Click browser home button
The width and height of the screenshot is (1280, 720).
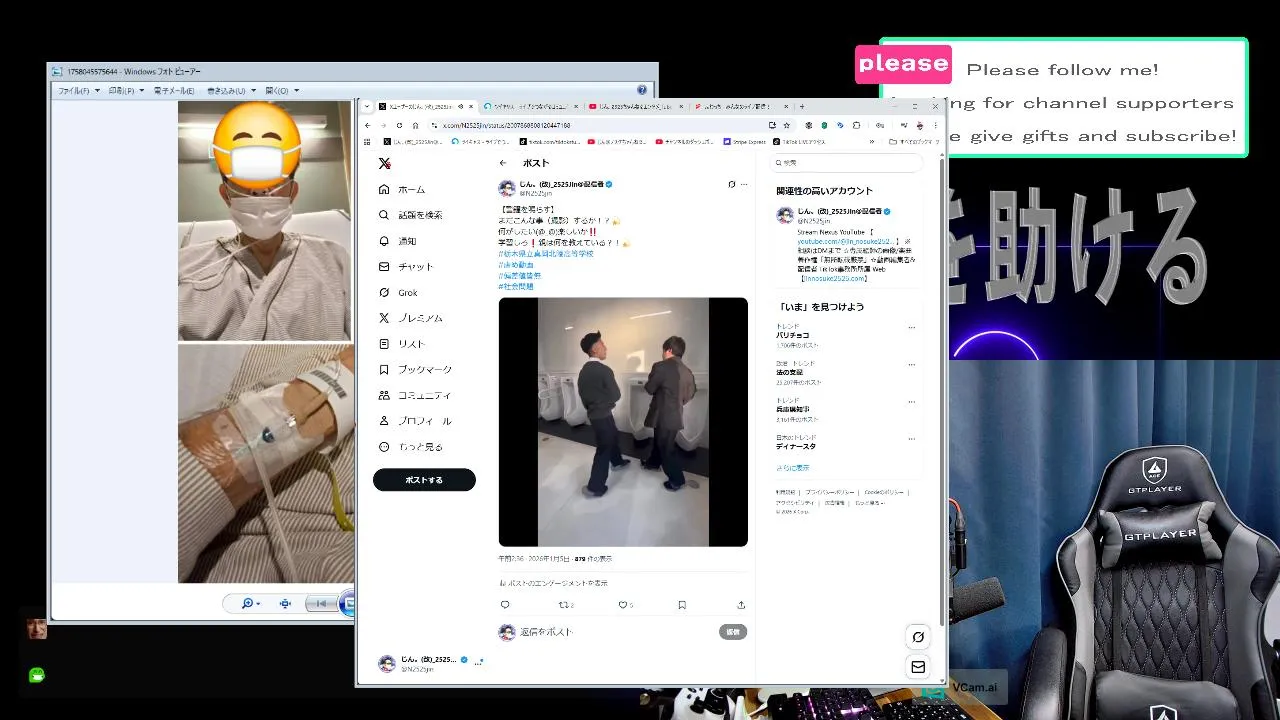pyautogui.click(x=415, y=125)
